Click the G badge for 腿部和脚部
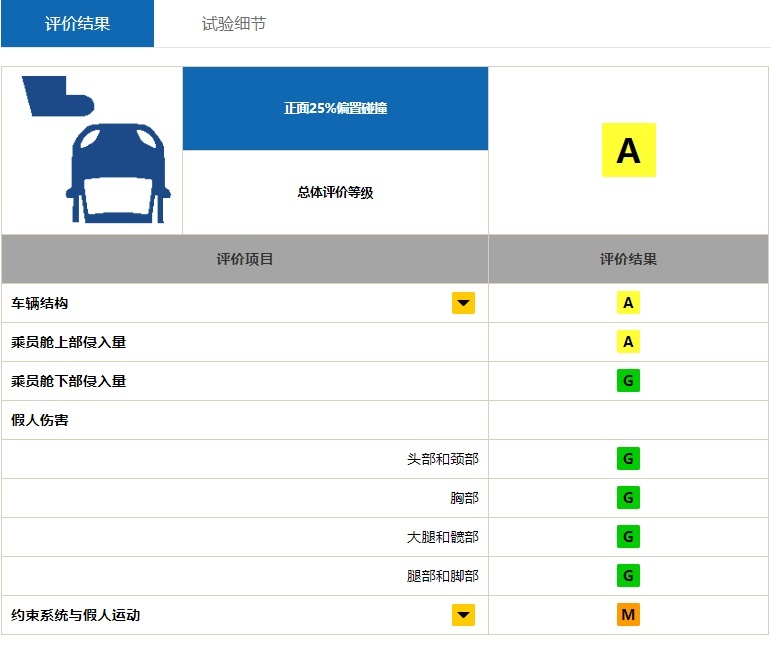The height and width of the screenshot is (647, 776). (x=628, y=576)
